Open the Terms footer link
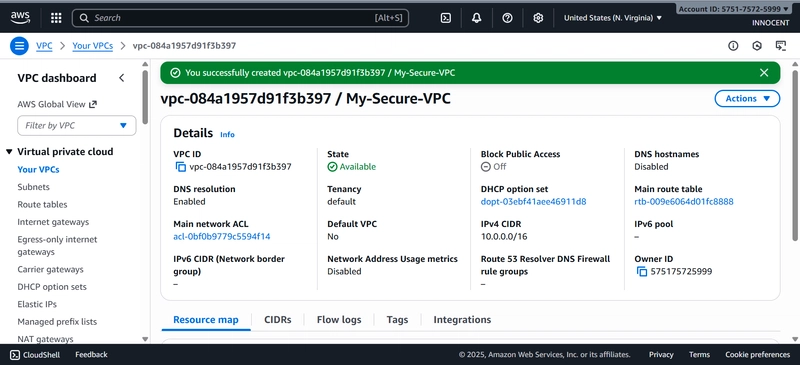The height and width of the screenshot is (365, 800). [x=699, y=355]
